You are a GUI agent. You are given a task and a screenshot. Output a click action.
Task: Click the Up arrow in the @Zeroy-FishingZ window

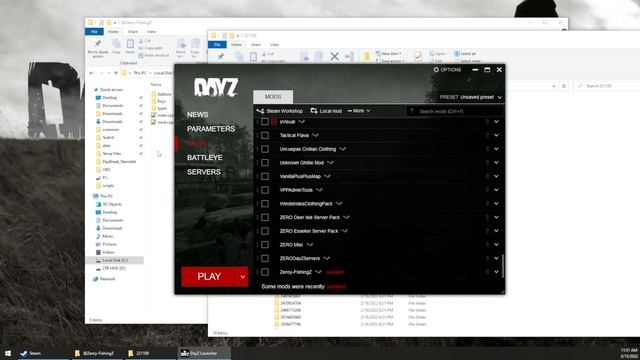[116, 73]
